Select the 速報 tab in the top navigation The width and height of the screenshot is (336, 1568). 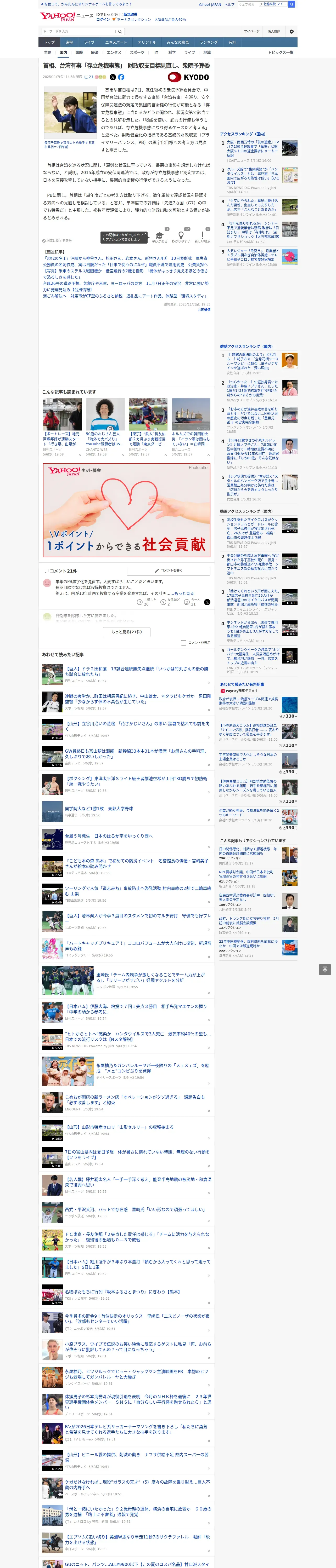coord(69,43)
